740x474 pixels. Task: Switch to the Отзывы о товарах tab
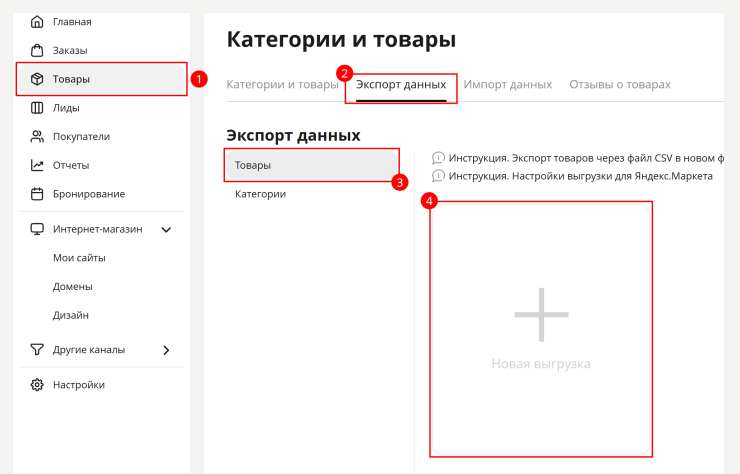[x=620, y=85]
